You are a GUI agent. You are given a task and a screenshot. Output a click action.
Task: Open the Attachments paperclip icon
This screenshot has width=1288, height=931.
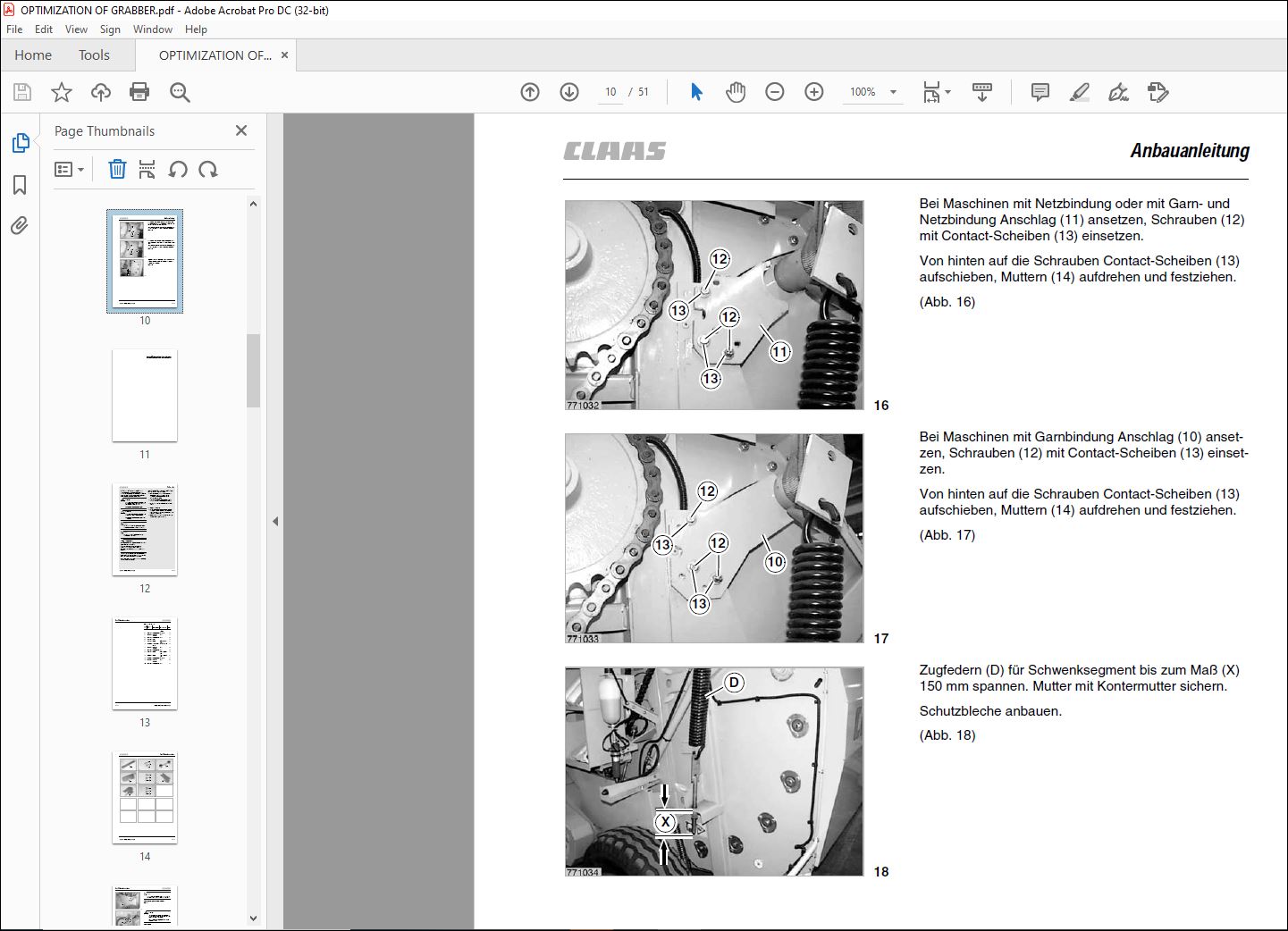[x=20, y=226]
